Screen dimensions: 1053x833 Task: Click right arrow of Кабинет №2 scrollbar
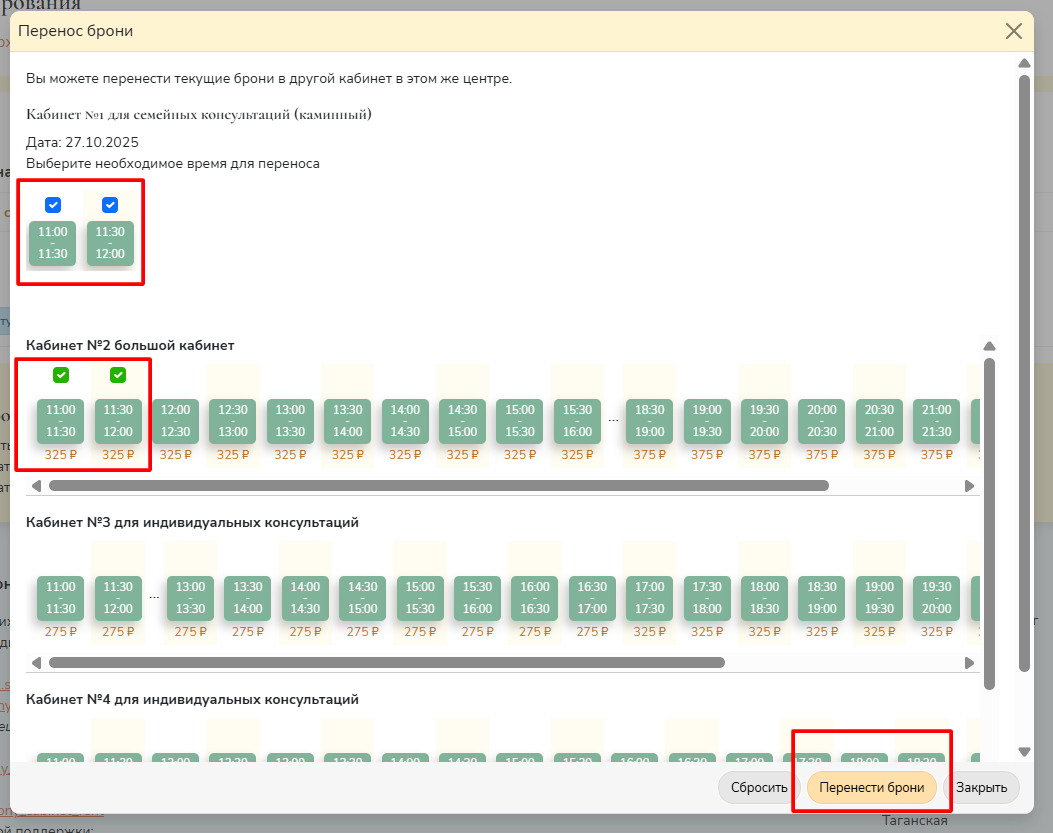click(x=968, y=486)
